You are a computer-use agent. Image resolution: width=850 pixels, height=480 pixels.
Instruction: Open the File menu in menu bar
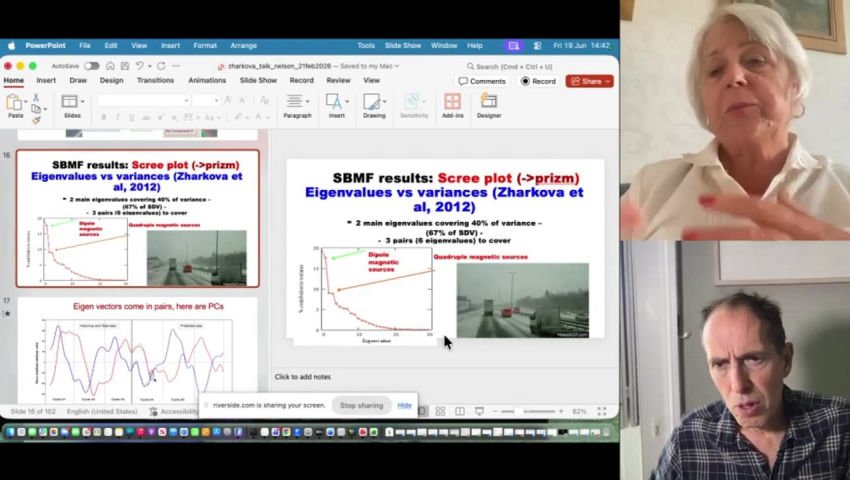[x=85, y=46]
